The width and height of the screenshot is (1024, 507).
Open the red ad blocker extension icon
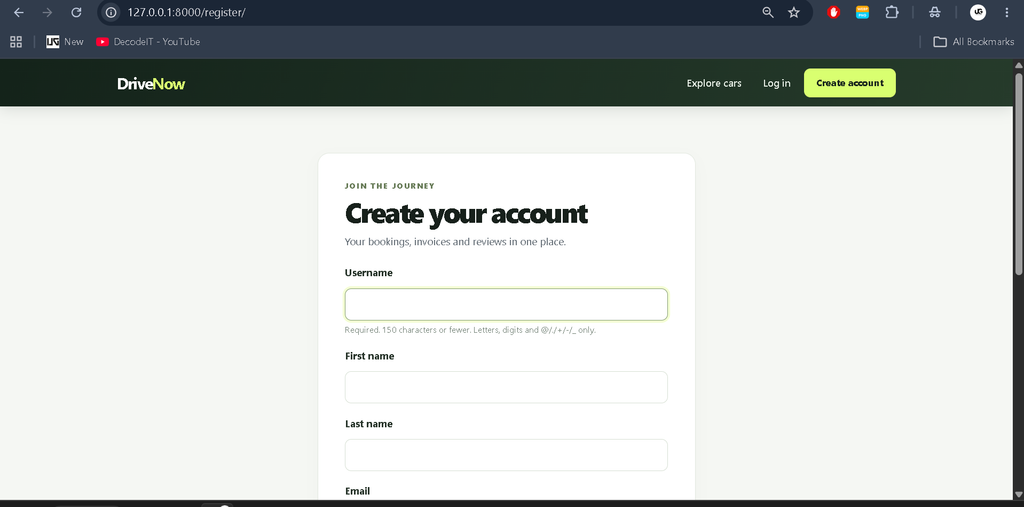[833, 12]
